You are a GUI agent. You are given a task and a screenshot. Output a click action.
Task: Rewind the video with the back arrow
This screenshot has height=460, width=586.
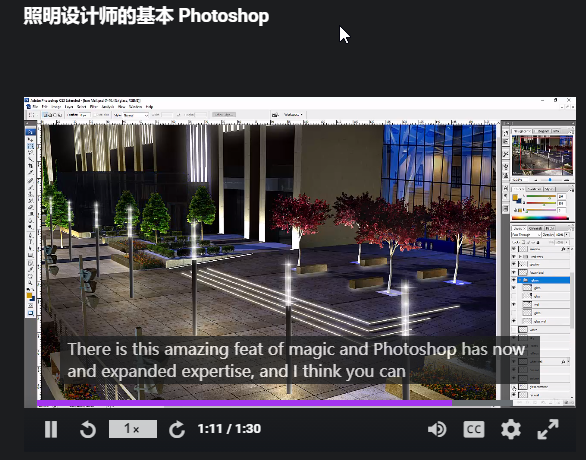point(88,429)
